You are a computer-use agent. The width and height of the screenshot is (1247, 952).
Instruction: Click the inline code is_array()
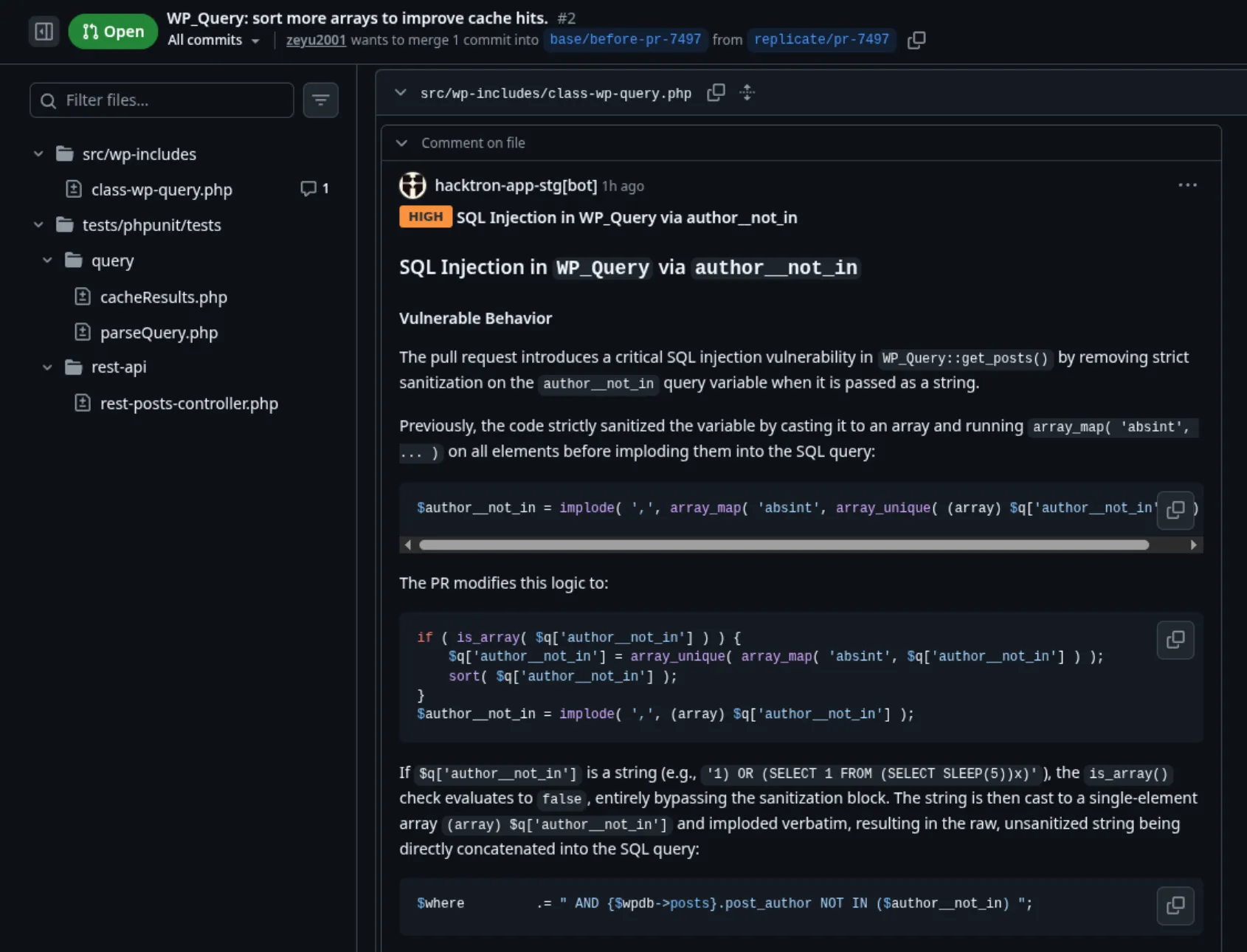point(1129,773)
